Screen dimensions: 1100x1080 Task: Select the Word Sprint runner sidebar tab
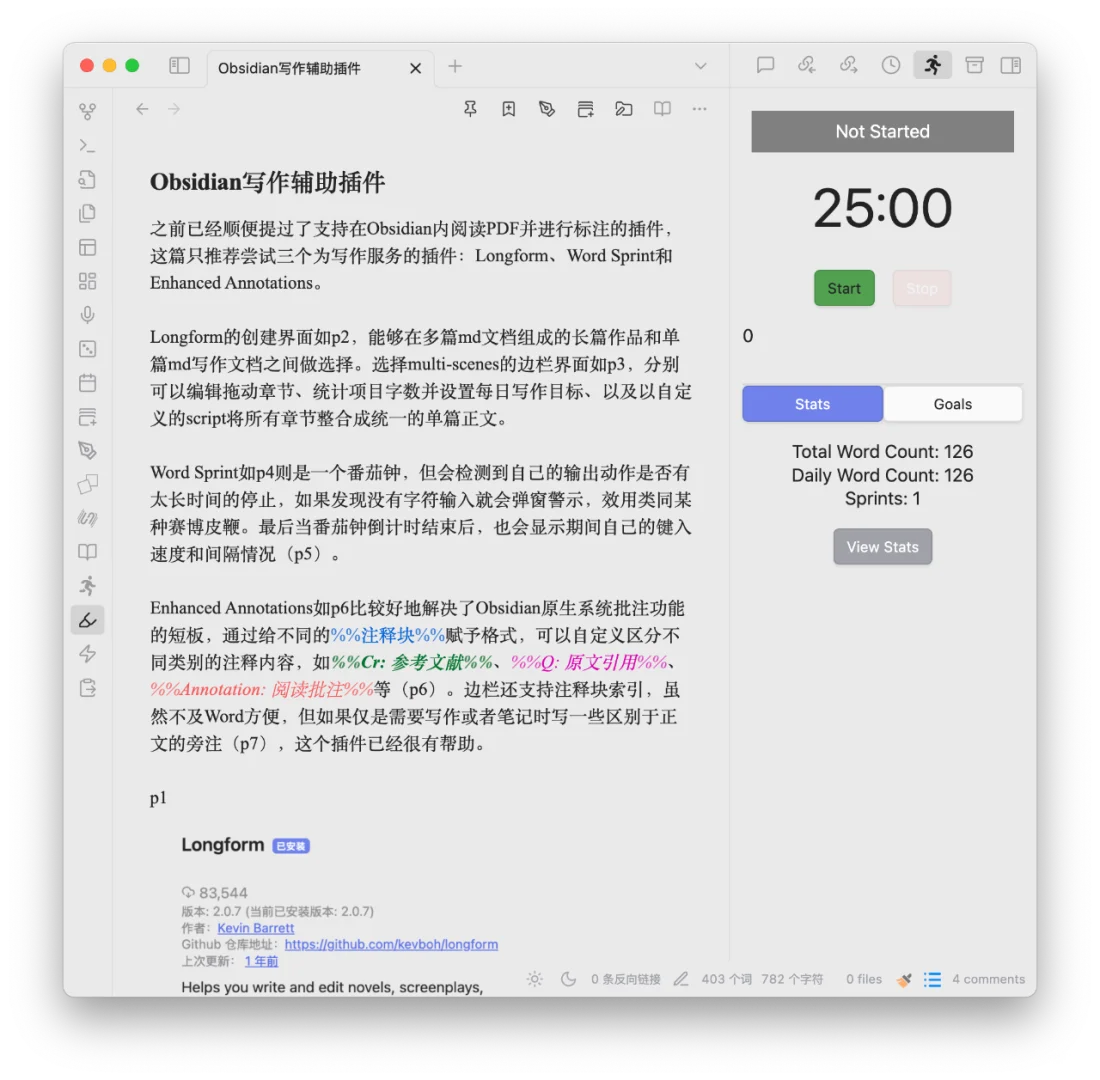932,65
